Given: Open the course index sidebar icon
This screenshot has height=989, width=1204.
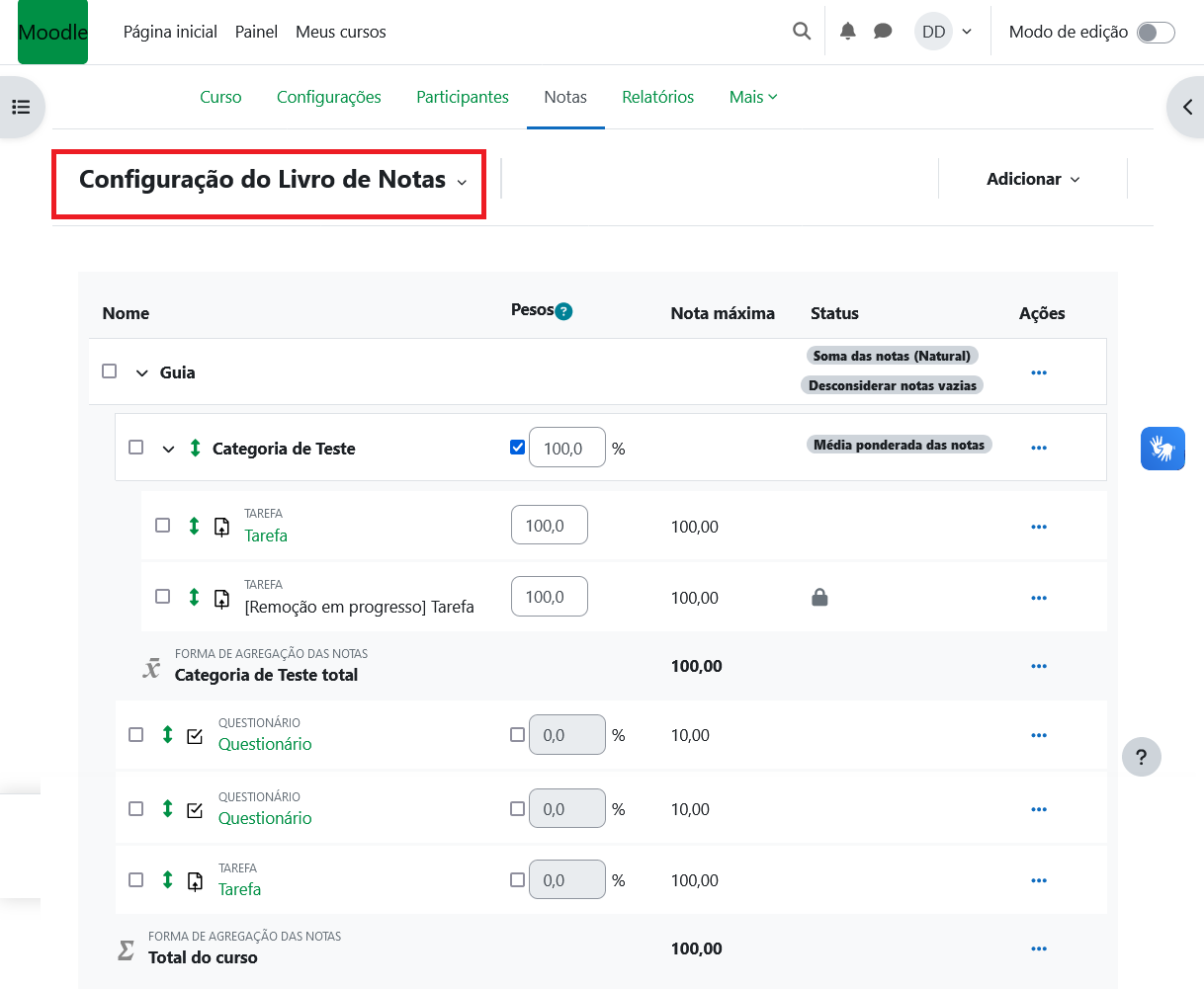Looking at the screenshot, I should click(21, 107).
